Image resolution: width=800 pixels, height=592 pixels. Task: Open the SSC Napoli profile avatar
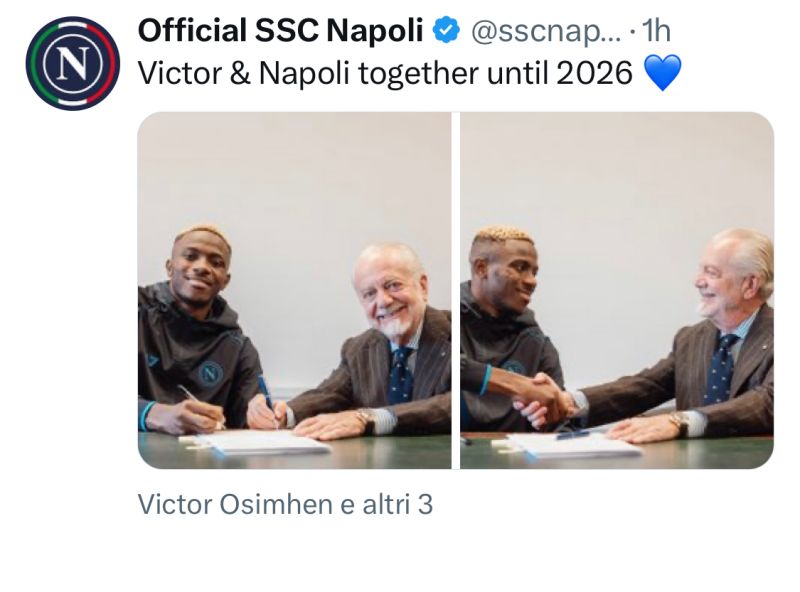coord(72,63)
